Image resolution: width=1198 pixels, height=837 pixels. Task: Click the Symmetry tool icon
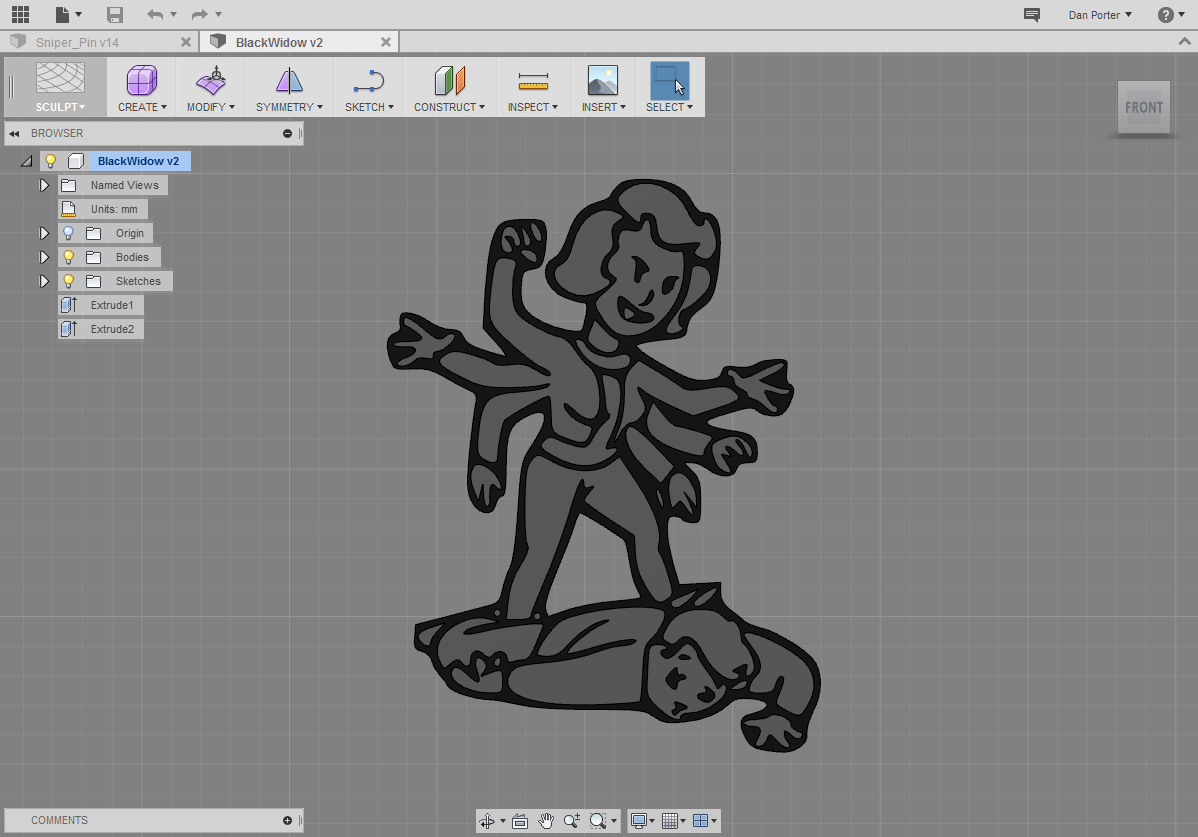point(289,80)
